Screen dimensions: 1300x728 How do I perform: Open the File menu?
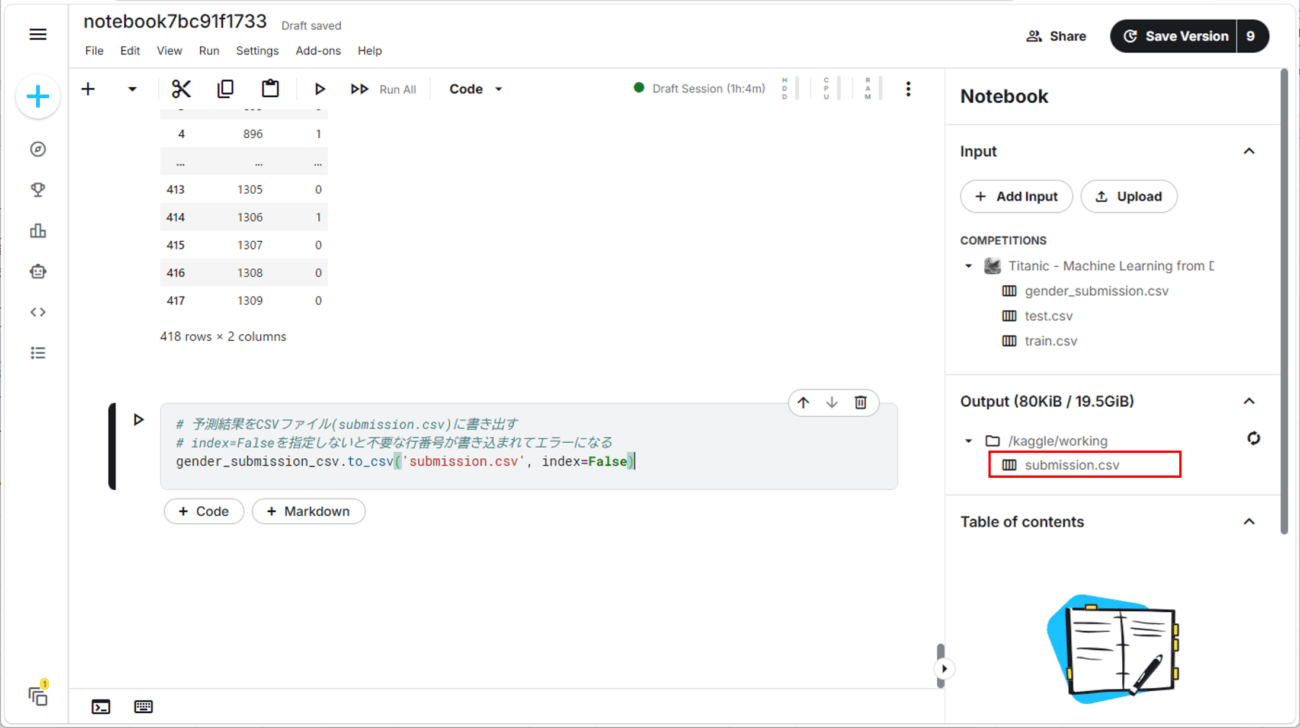tap(94, 51)
